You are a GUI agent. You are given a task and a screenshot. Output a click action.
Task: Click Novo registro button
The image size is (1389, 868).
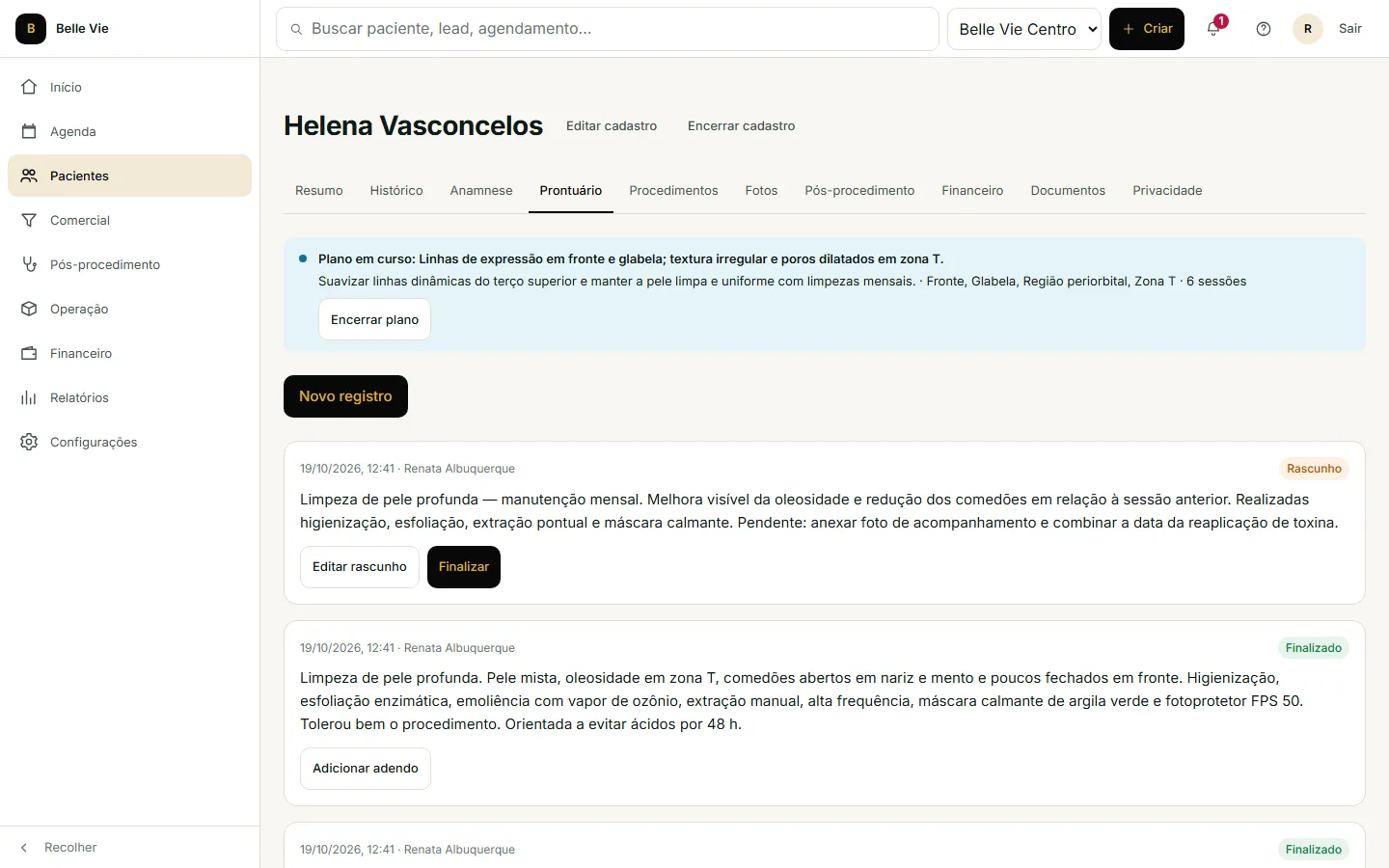[345, 396]
